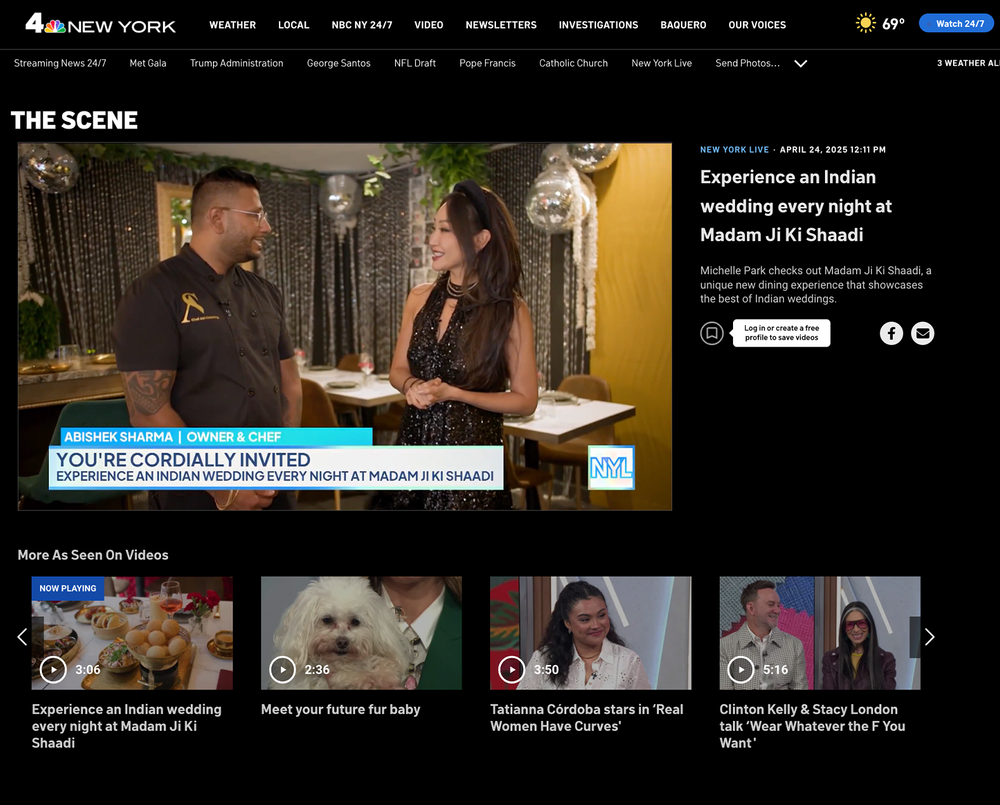Image resolution: width=1000 pixels, height=805 pixels.
Task: Play the Tatianna Córdoba video
Action: point(511,670)
